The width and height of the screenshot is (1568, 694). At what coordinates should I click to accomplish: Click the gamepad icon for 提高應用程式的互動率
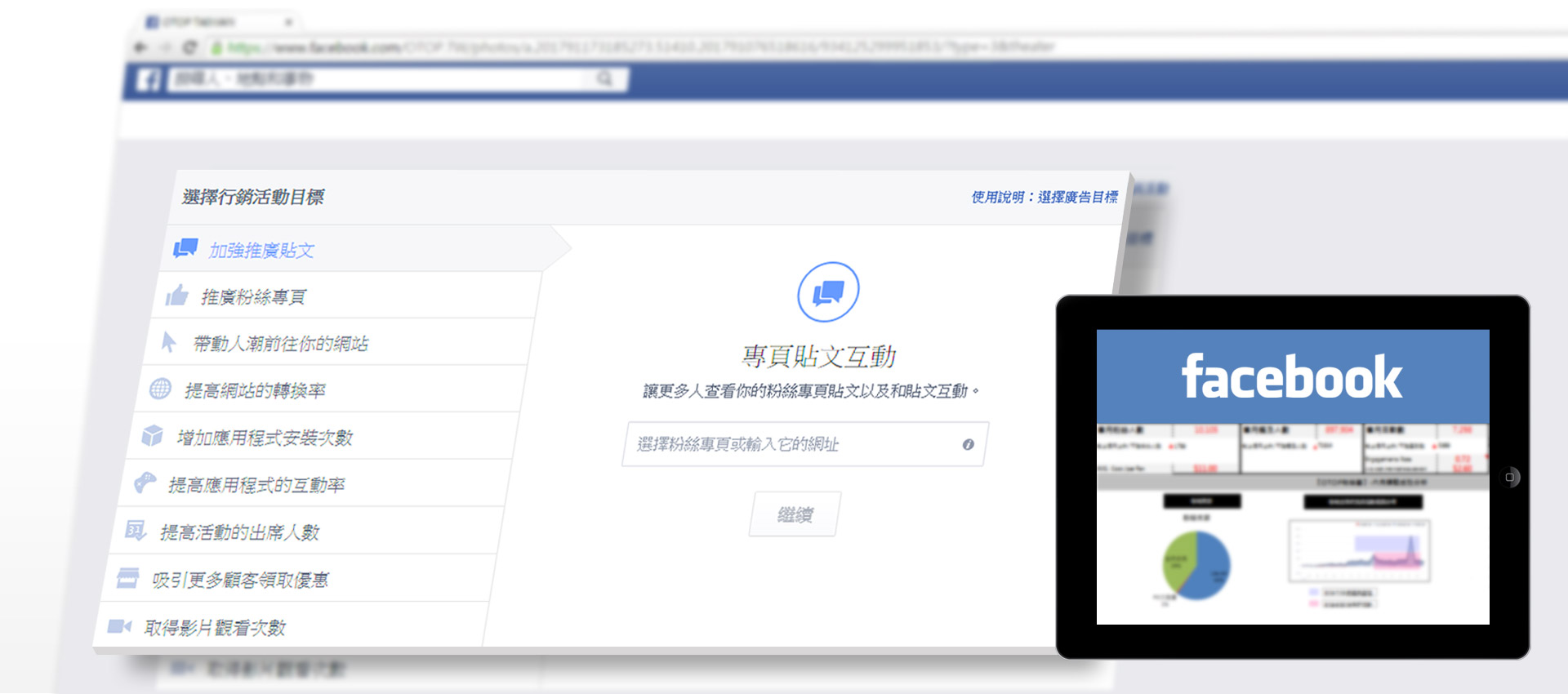coord(145,483)
